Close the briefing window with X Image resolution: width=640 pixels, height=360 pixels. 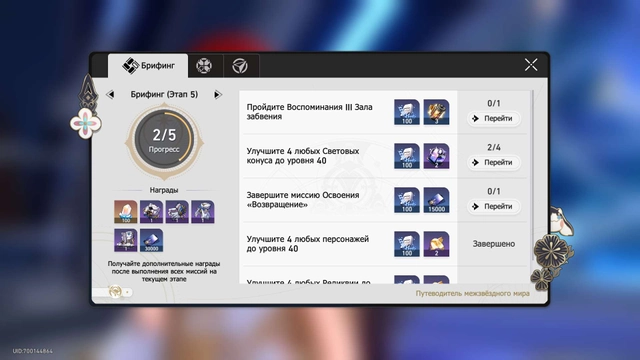click(x=531, y=64)
